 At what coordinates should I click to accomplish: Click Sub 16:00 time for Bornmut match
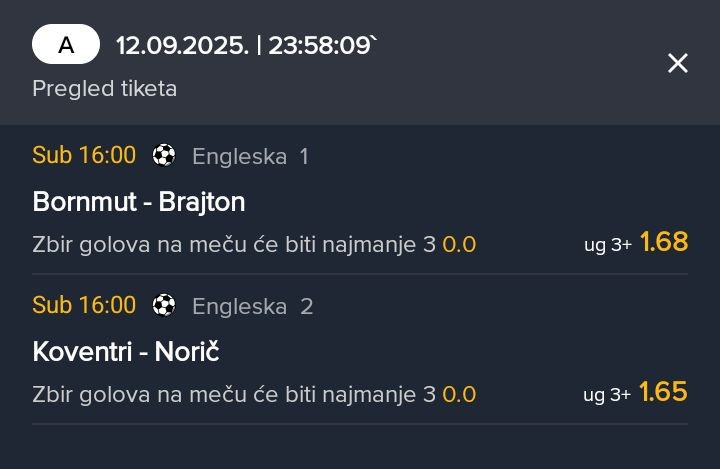coord(84,155)
